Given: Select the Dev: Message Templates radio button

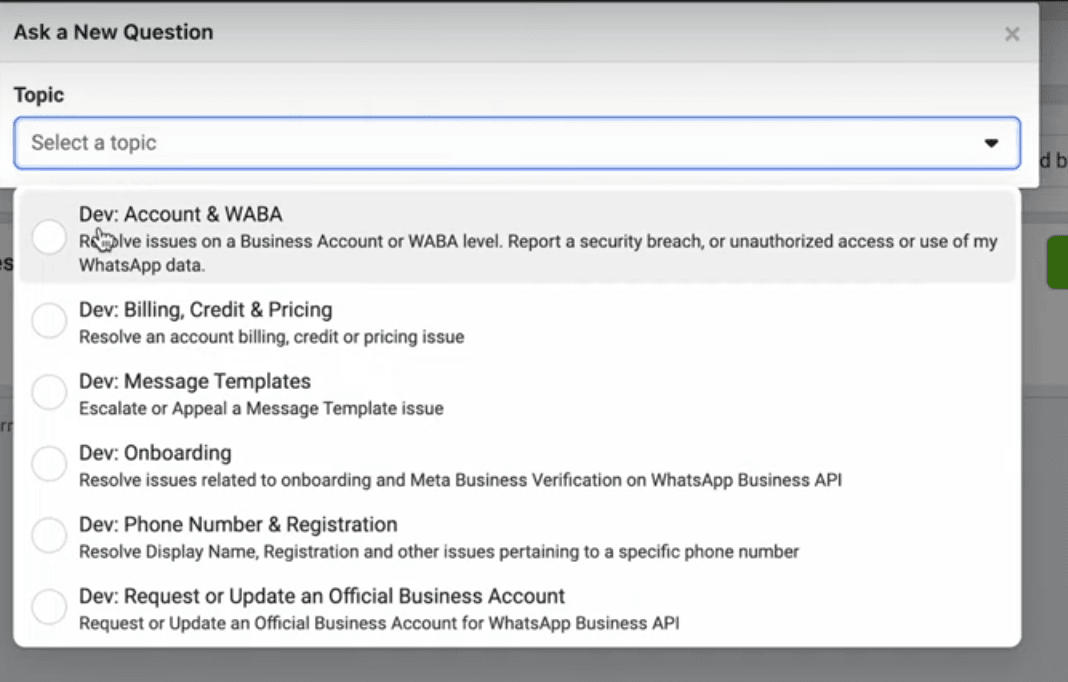Looking at the screenshot, I should [49, 392].
